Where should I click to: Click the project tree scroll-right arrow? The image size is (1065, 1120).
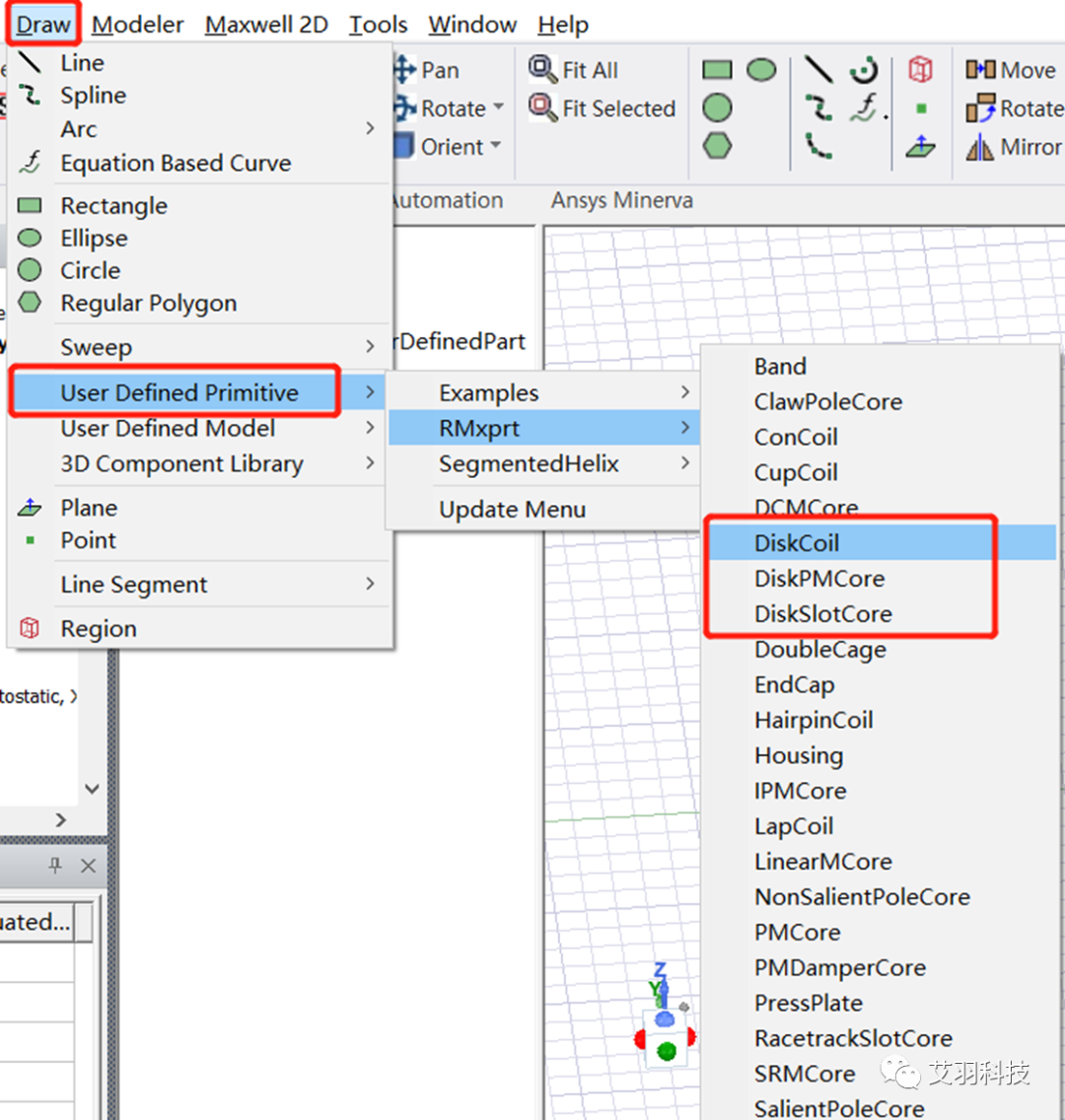[61, 819]
